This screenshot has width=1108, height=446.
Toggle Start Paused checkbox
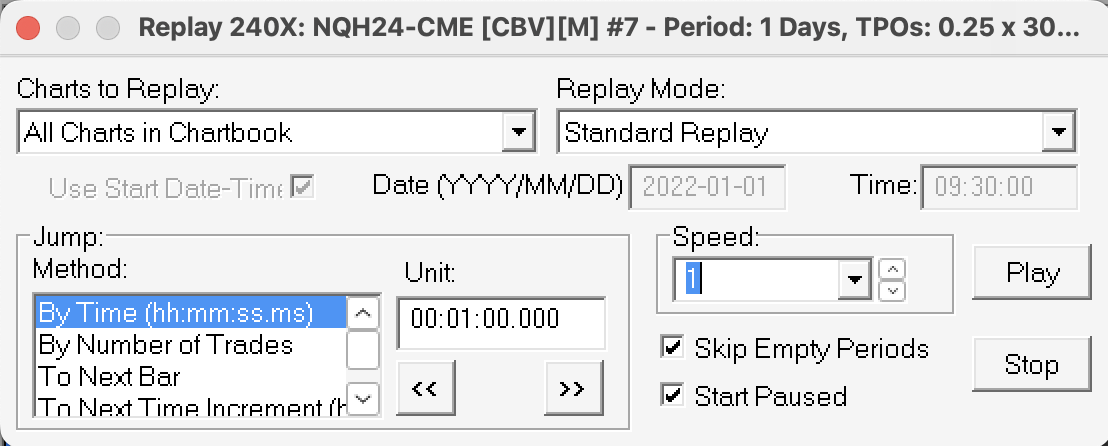coord(673,395)
